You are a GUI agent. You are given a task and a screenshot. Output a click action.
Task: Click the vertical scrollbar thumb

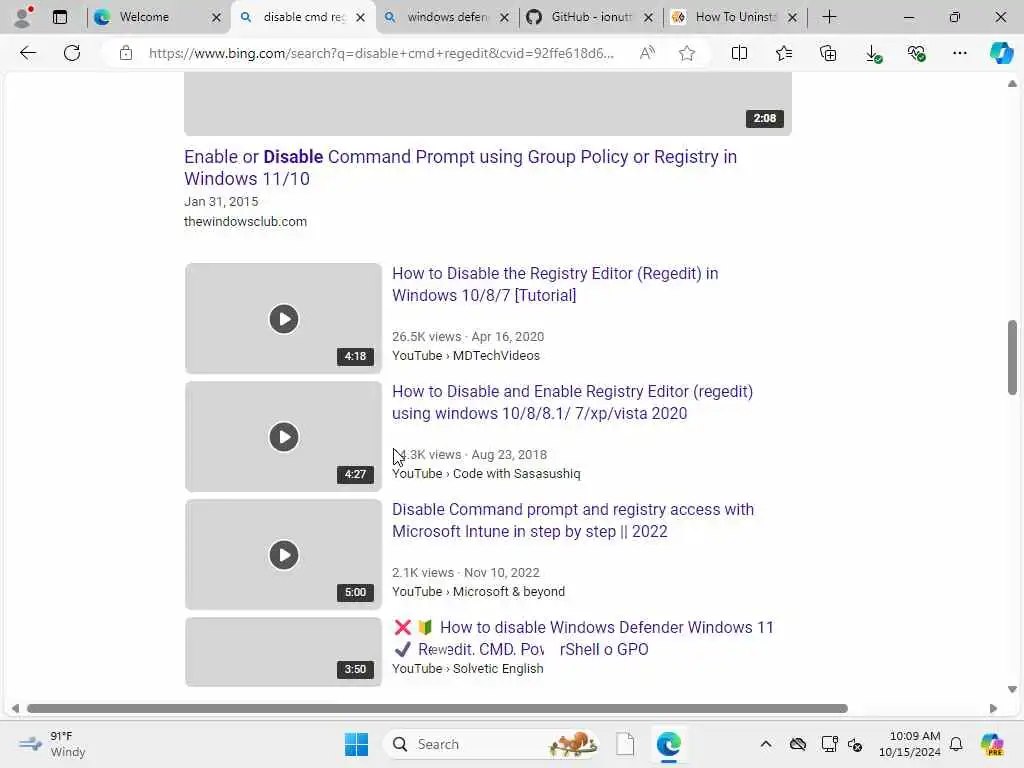(x=1012, y=357)
